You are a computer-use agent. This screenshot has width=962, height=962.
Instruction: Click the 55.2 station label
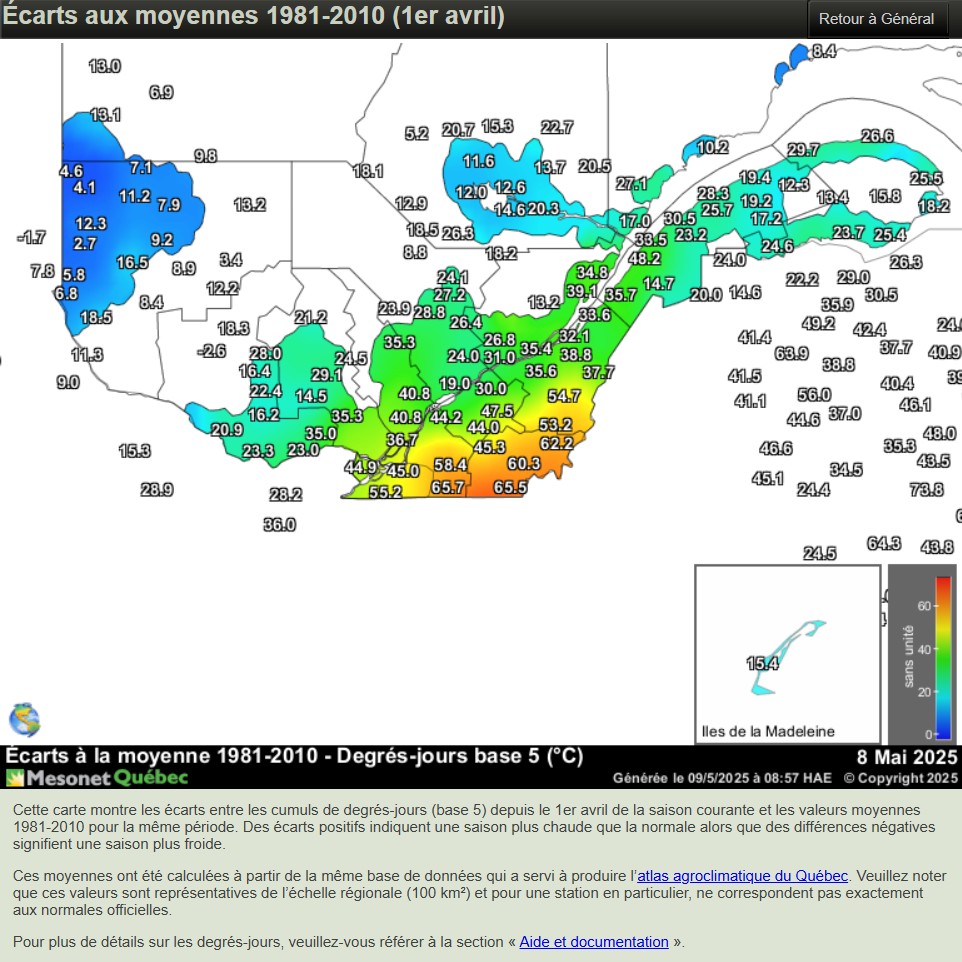385,492
